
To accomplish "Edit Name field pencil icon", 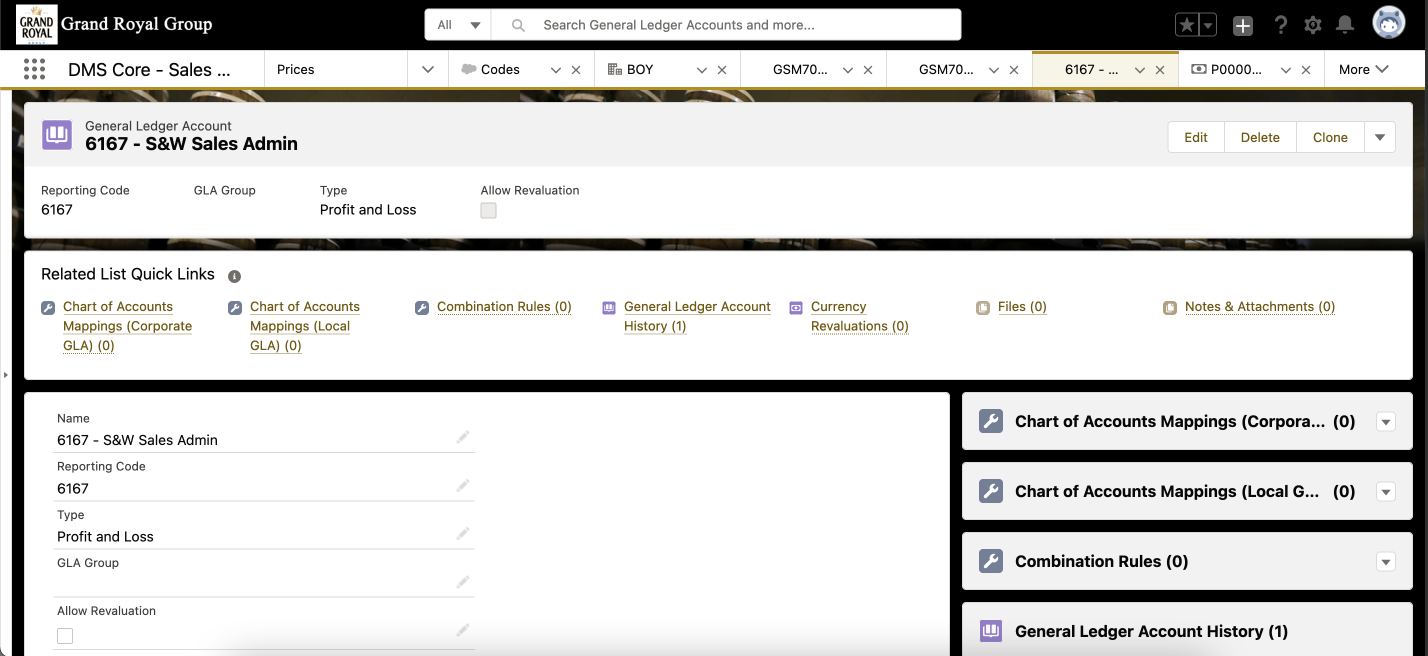I will coord(463,437).
